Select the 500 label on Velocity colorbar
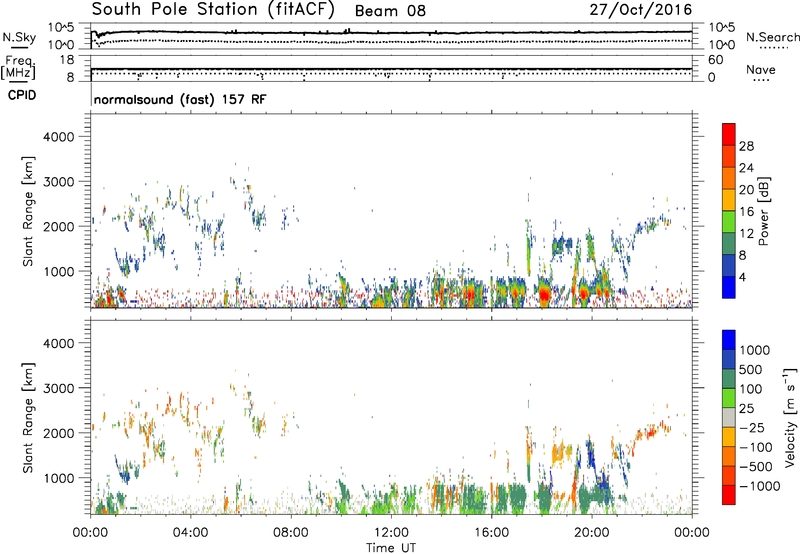The image size is (800, 554). [753, 369]
